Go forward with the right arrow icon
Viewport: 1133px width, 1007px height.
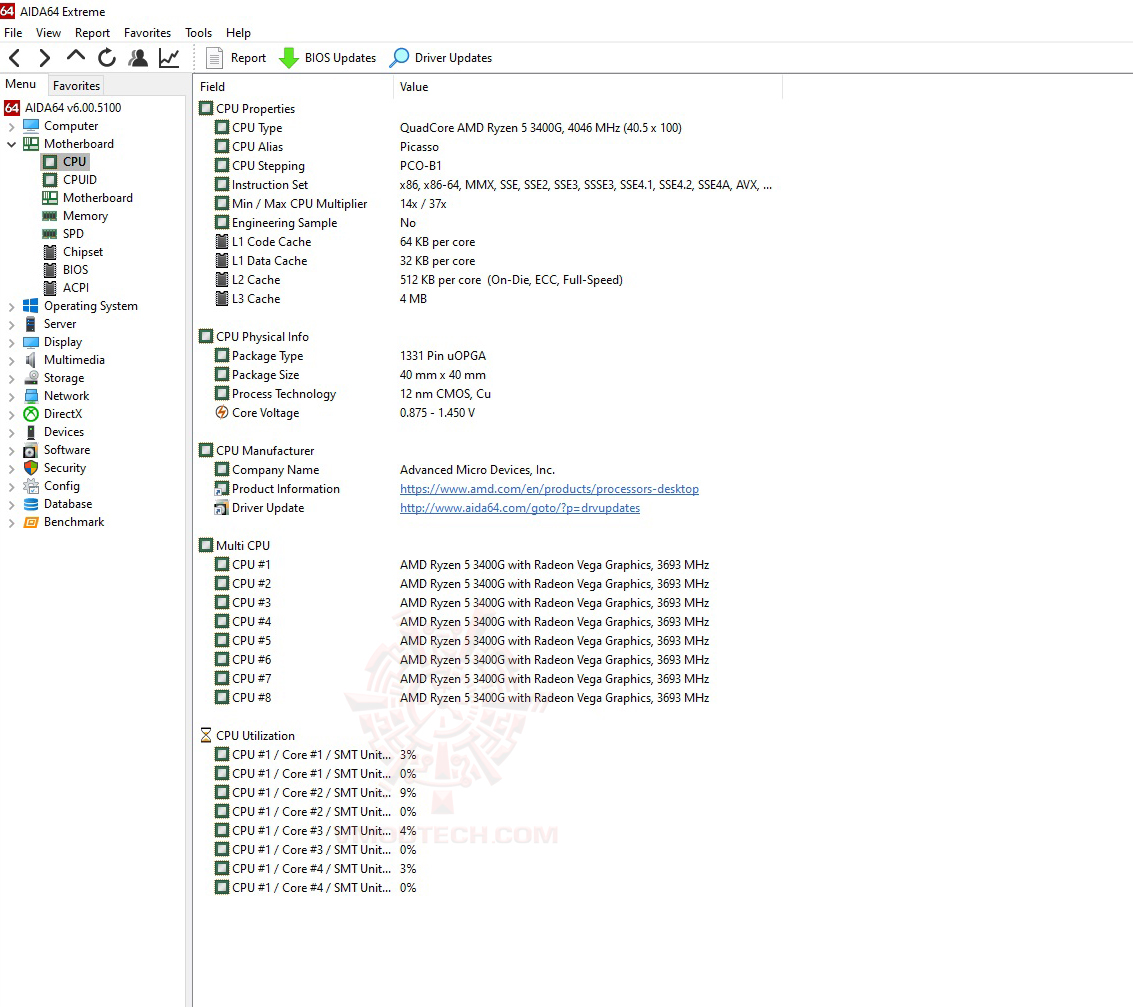(x=44, y=58)
